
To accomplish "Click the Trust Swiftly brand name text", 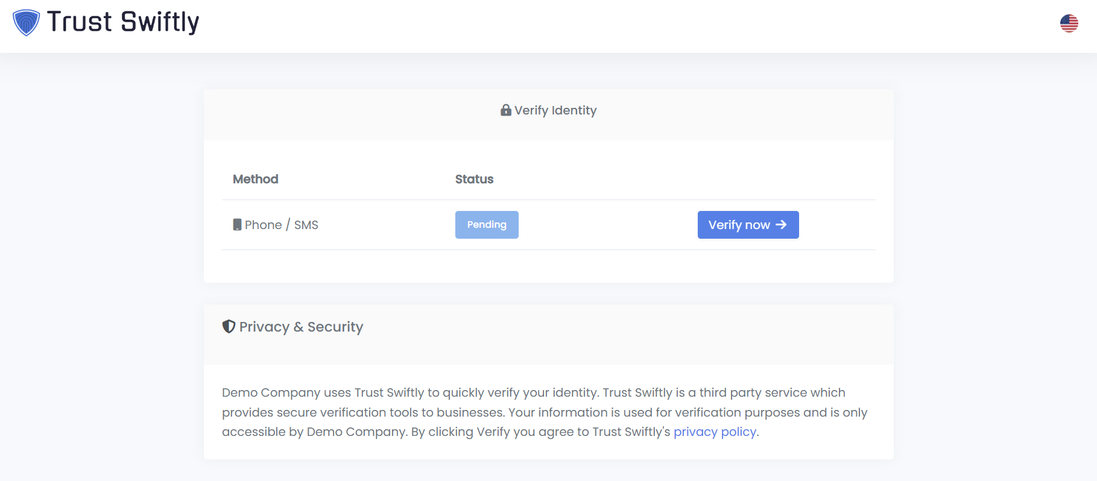I will click(x=123, y=22).
